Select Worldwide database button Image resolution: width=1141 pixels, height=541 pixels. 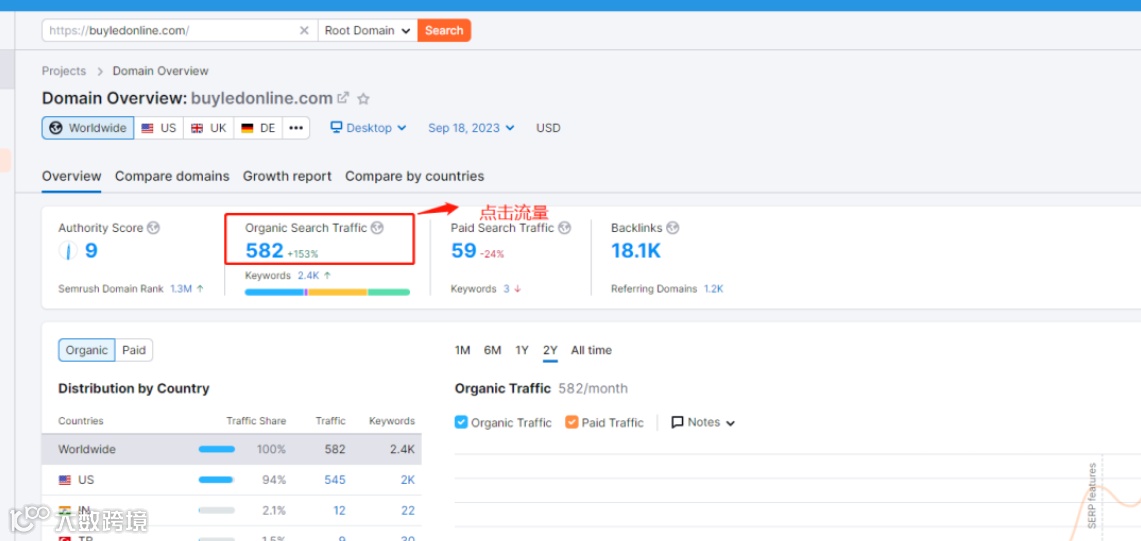point(87,128)
